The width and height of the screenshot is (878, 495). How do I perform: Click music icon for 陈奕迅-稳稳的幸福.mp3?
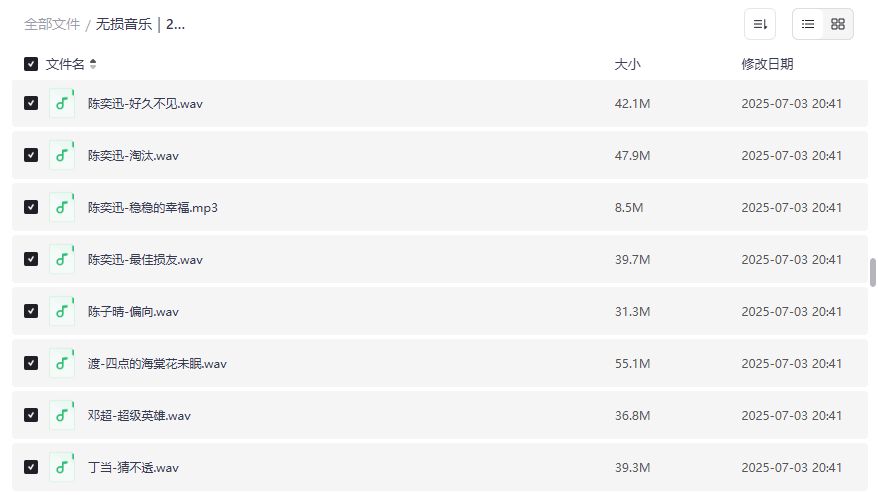coord(62,207)
